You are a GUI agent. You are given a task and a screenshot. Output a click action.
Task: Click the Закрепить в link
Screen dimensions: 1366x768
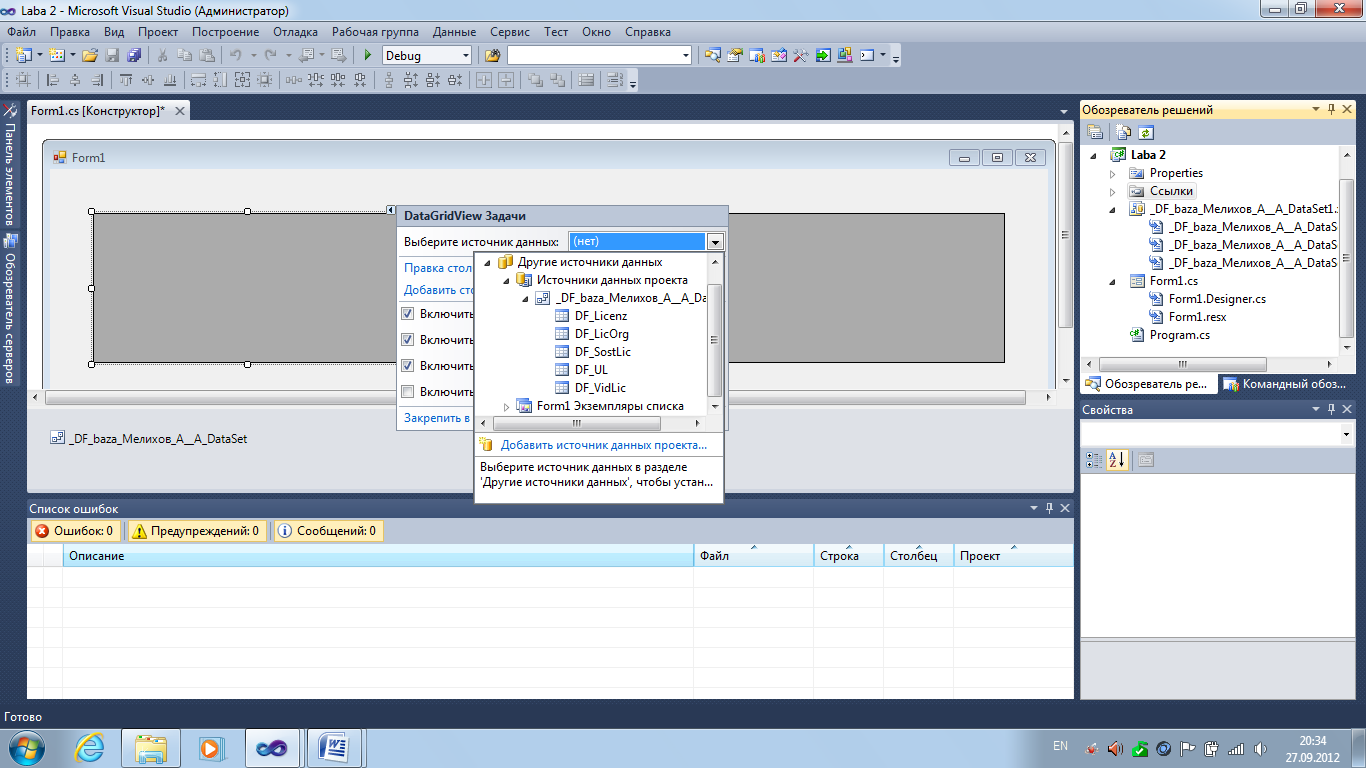(x=437, y=417)
